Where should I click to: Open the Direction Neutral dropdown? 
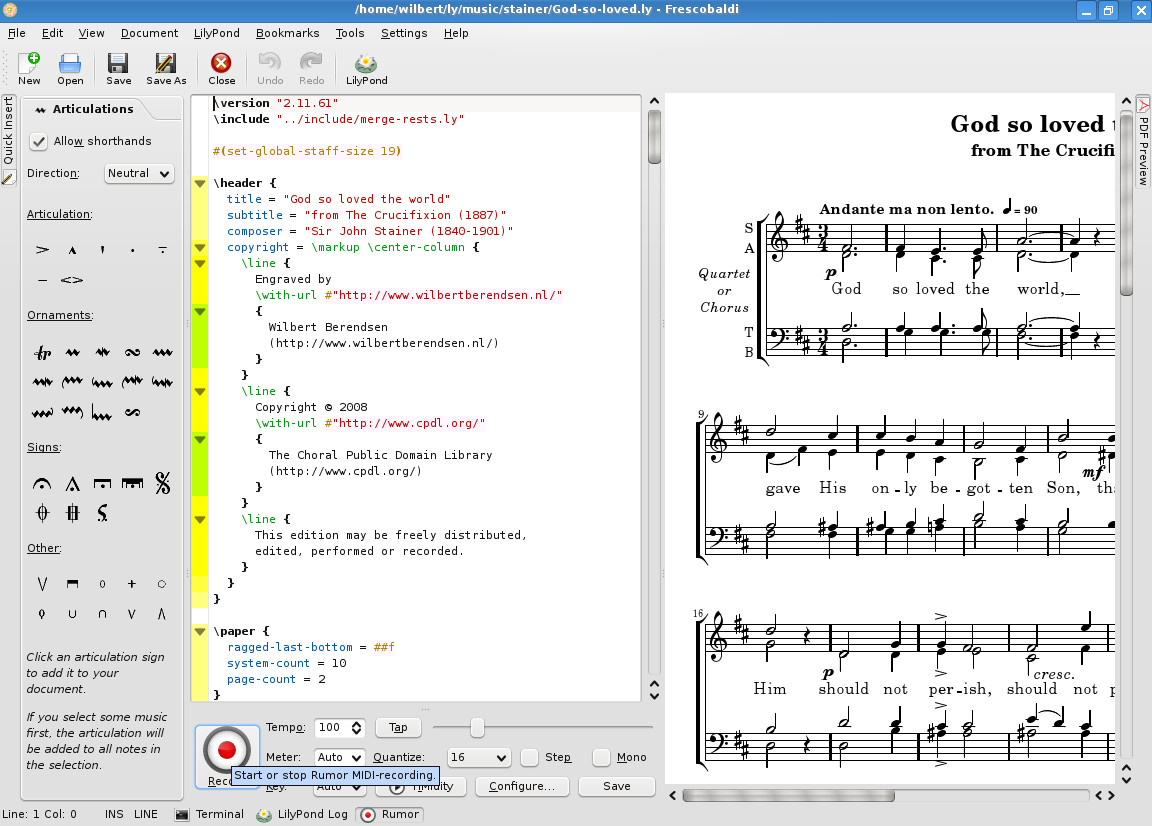point(139,173)
